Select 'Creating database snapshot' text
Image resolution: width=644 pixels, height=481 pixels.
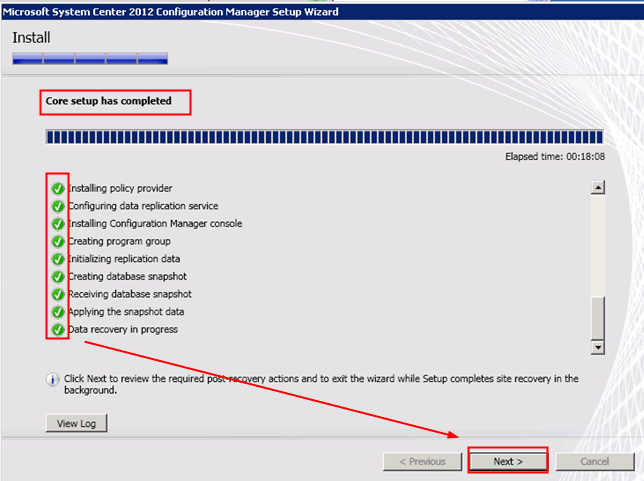click(x=128, y=276)
